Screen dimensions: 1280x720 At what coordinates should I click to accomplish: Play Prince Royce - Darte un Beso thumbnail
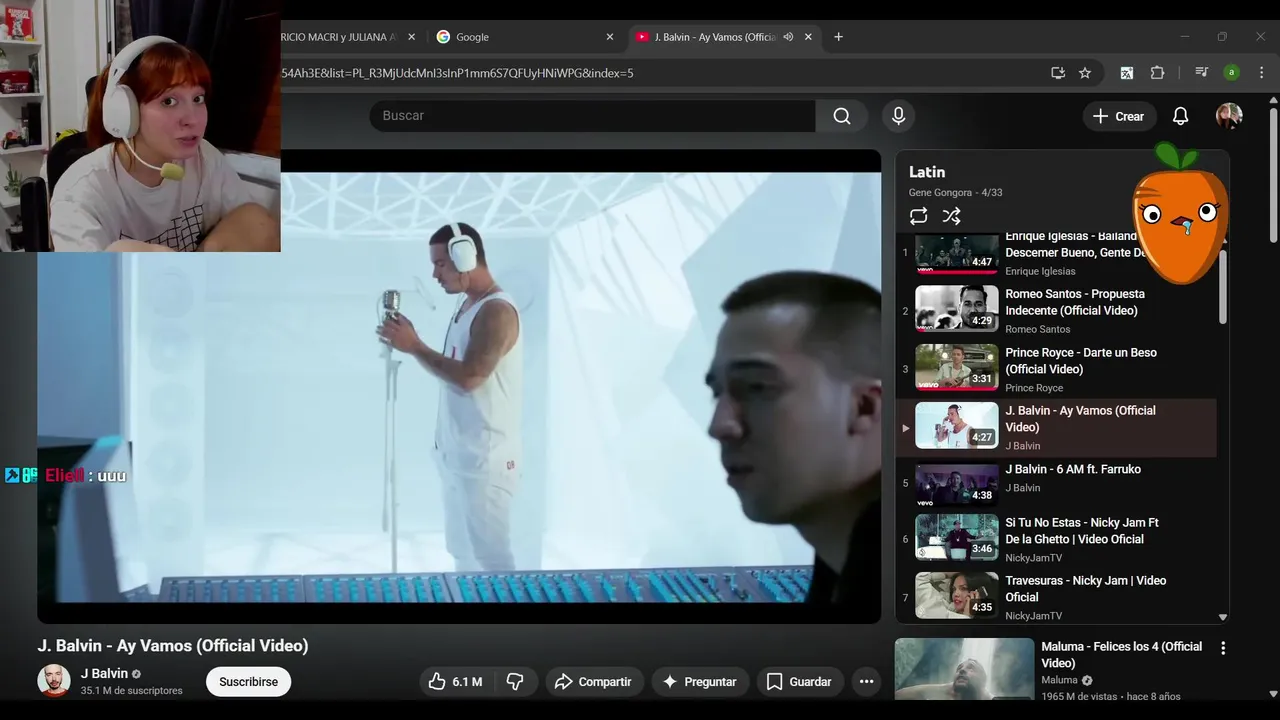957,367
